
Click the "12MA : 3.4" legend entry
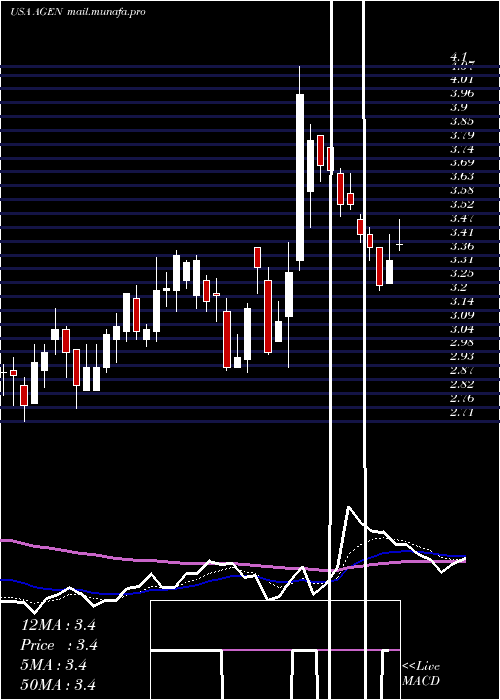[58, 625]
